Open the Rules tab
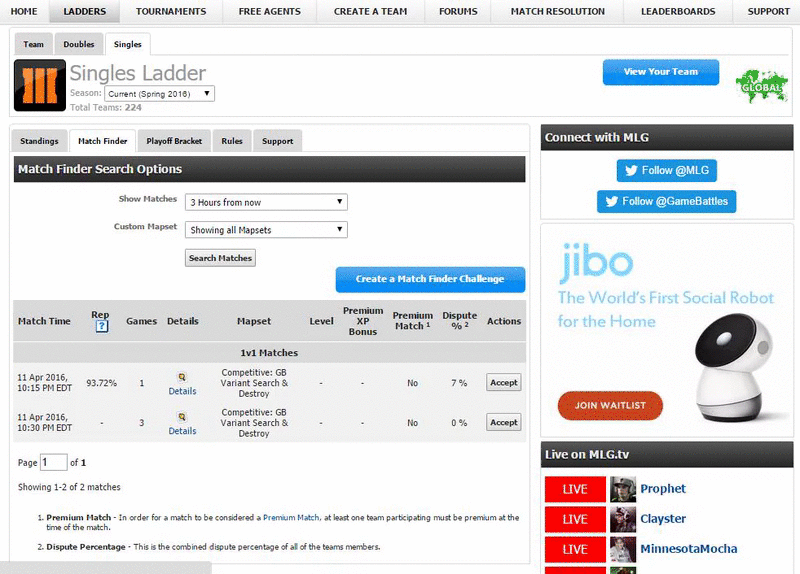The height and width of the screenshot is (574, 800). [232, 141]
